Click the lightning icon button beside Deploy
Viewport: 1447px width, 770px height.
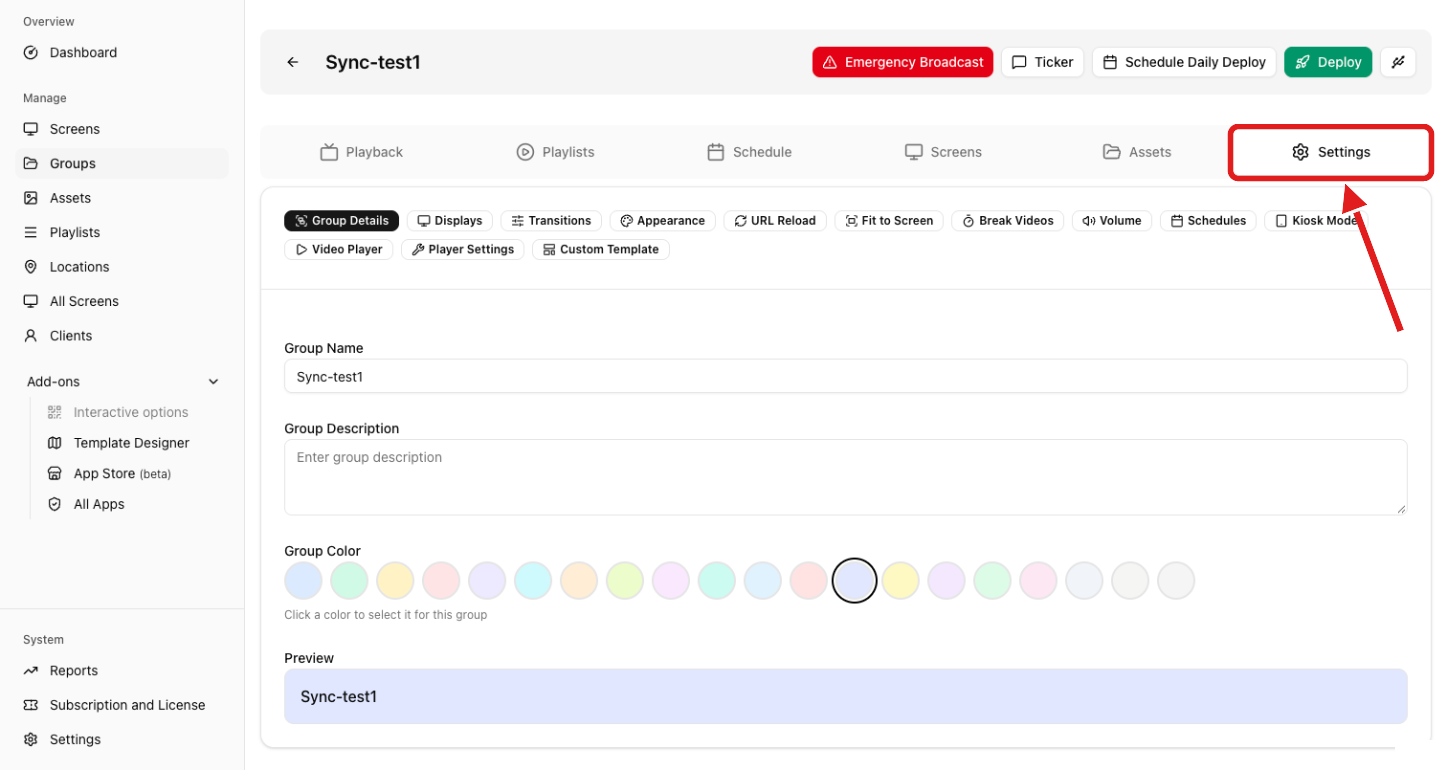[x=1398, y=62]
